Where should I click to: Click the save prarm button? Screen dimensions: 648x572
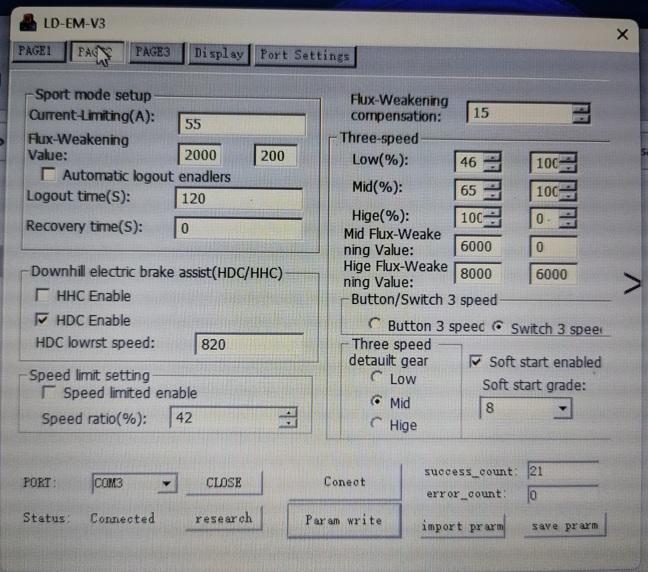(567, 525)
